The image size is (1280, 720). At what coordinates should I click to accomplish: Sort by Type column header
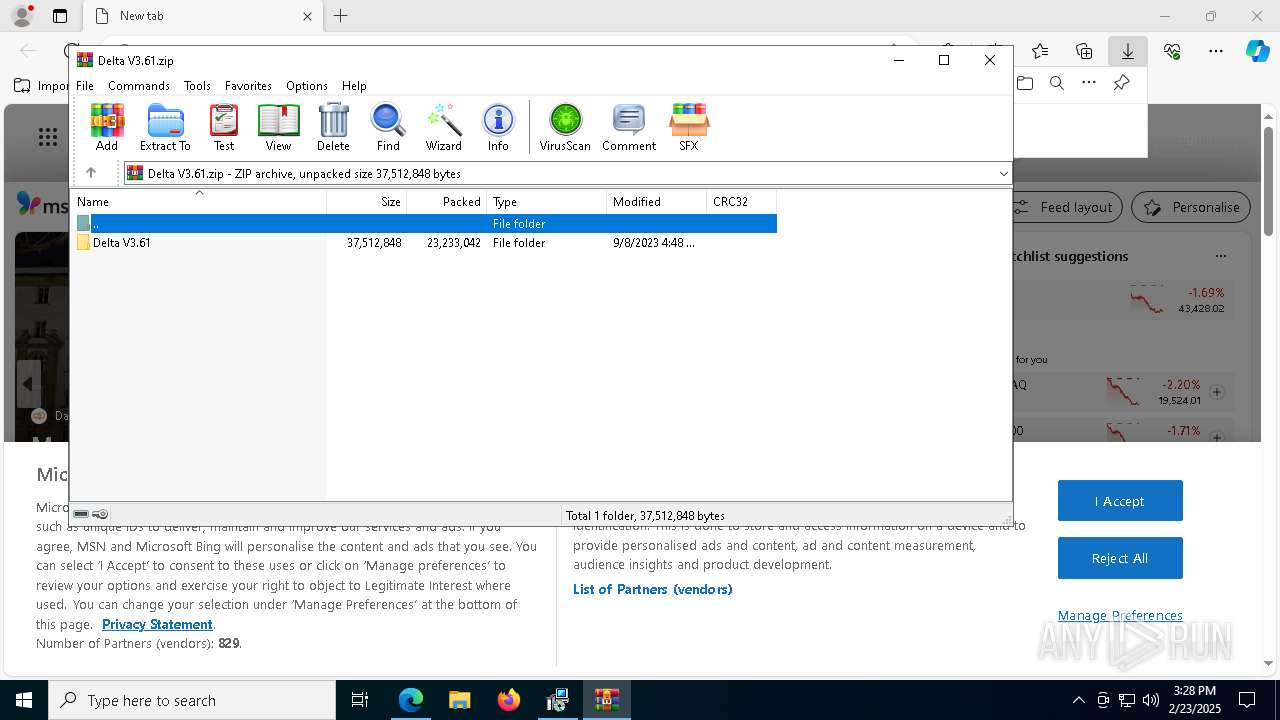click(x=547, y=202)
